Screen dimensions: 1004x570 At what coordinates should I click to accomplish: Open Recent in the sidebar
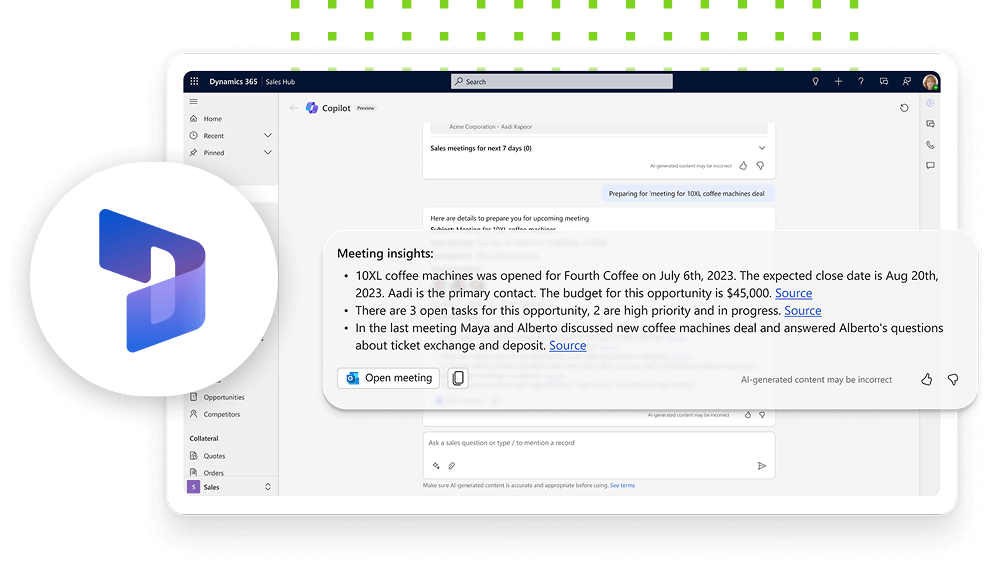[x=214, y=136]
